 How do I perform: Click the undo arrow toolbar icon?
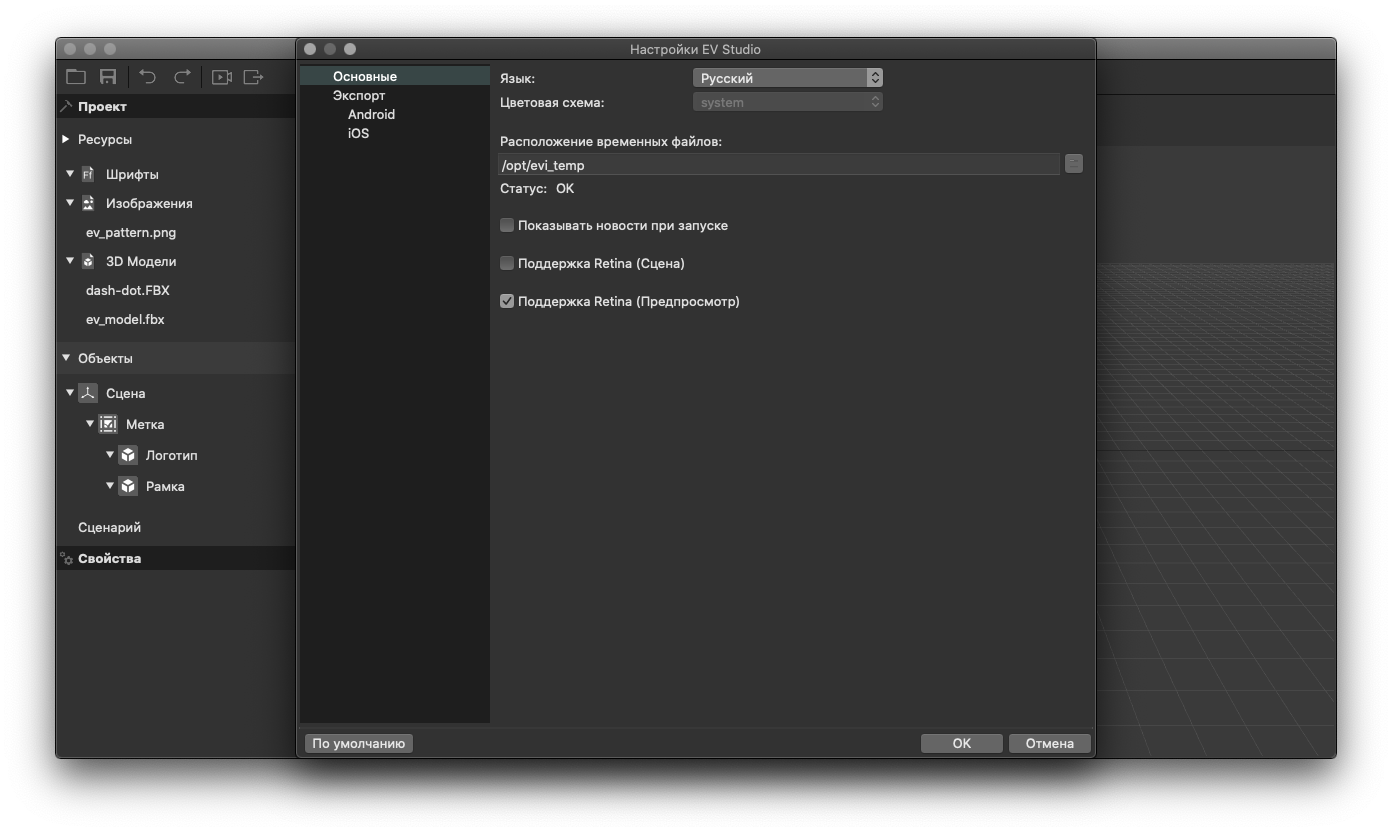pos(148,77)
